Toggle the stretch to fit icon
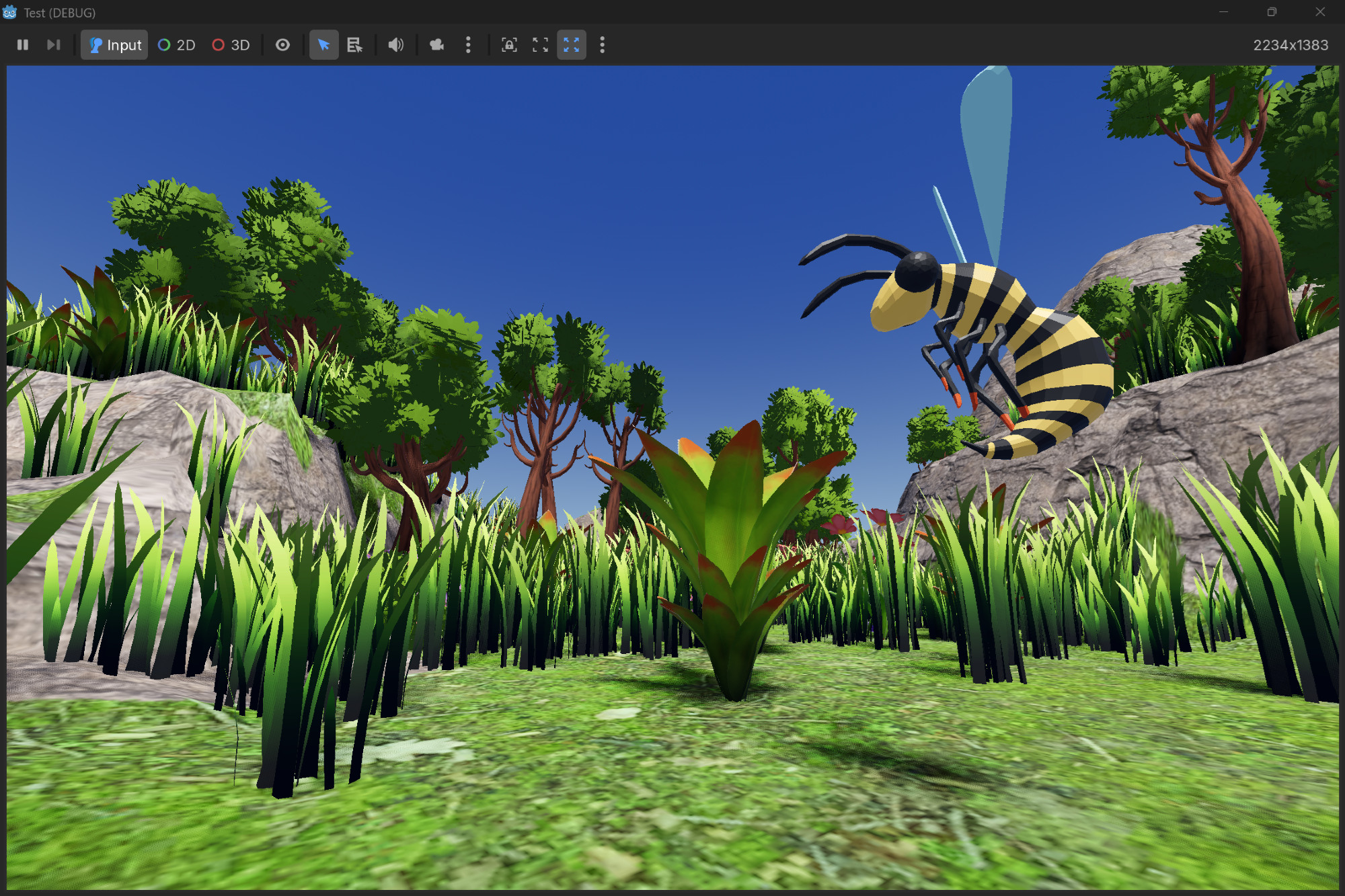The height and width of the screenshot is (896, 1345). tap(571, 45)
